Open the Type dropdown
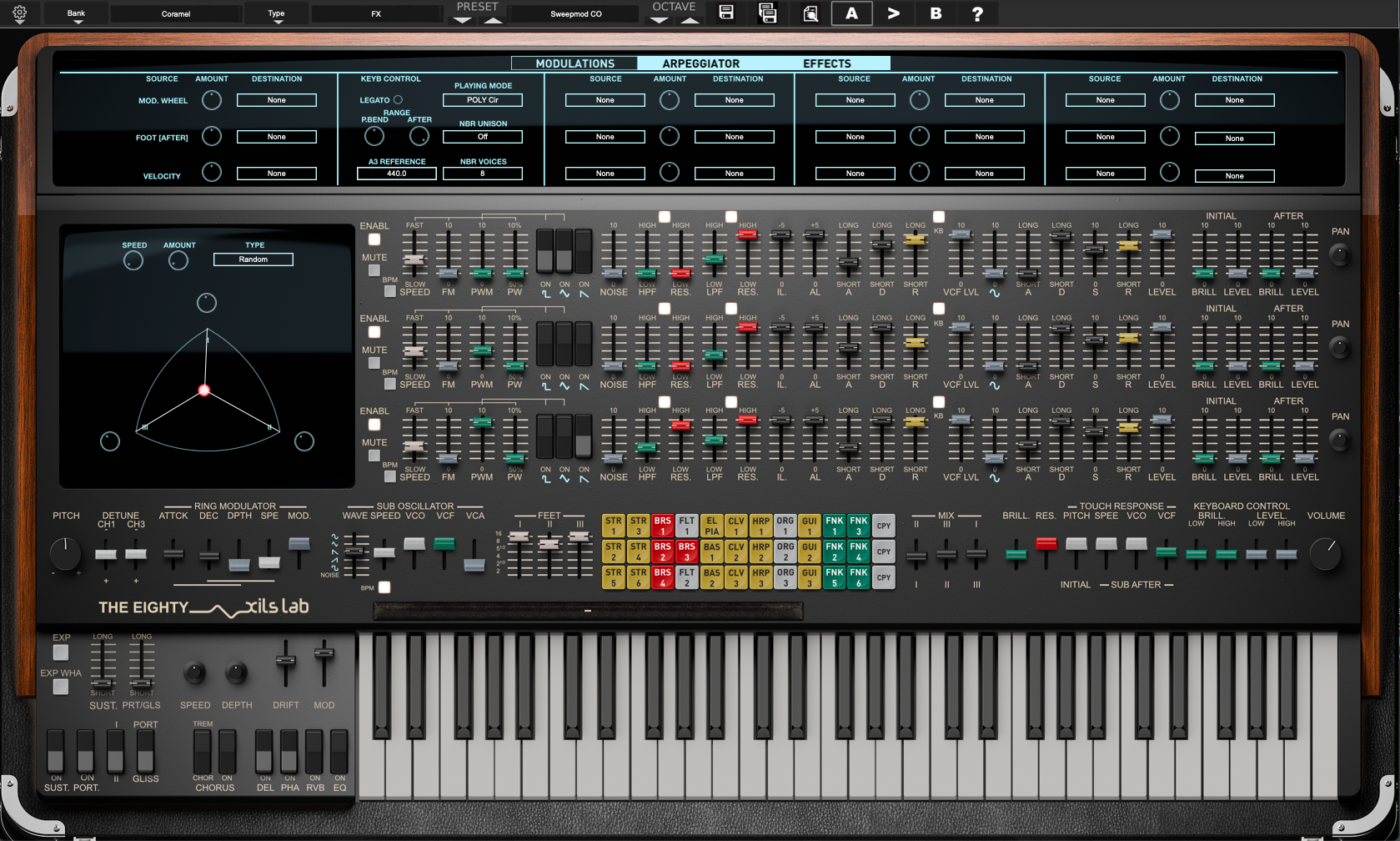1400x841 pixels. 277,14
